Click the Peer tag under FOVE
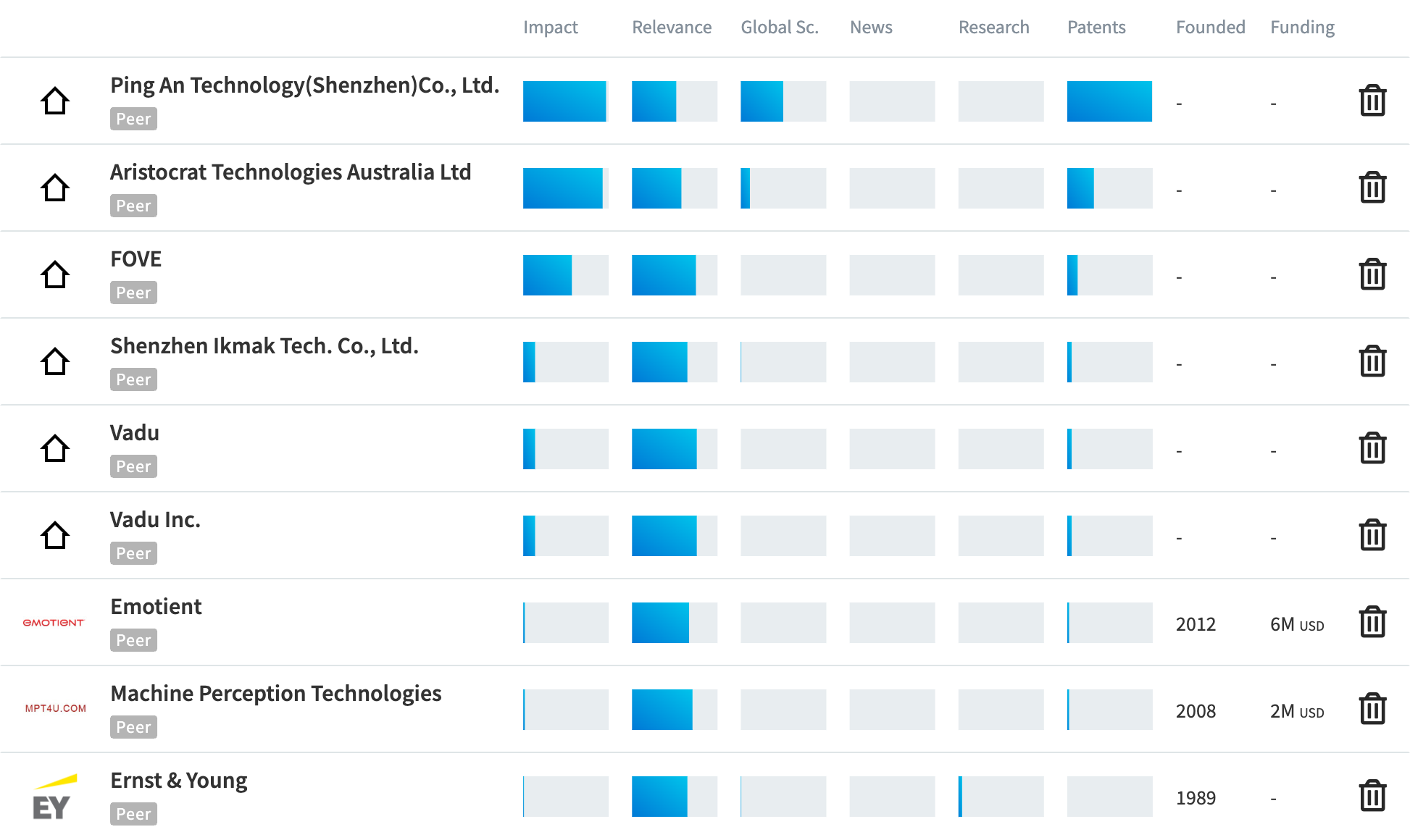 tap(133, 293)
